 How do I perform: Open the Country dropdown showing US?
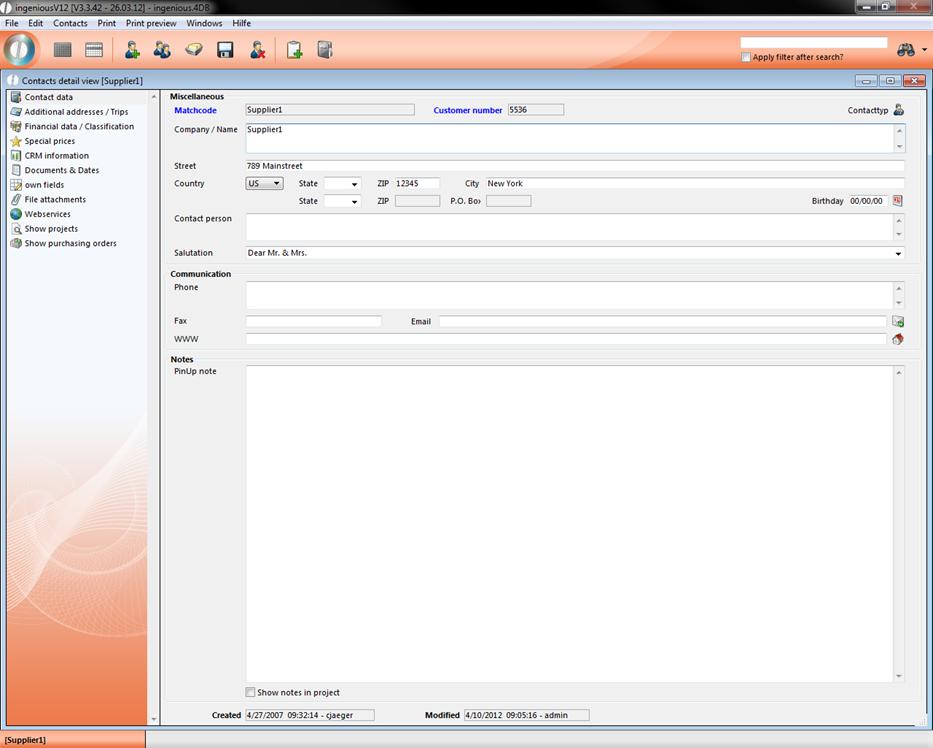point(265,184)
